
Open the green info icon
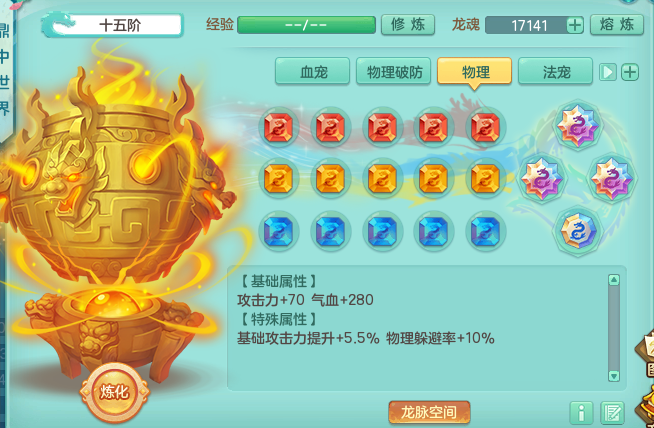pyautogui.click(x=581, y=413)
